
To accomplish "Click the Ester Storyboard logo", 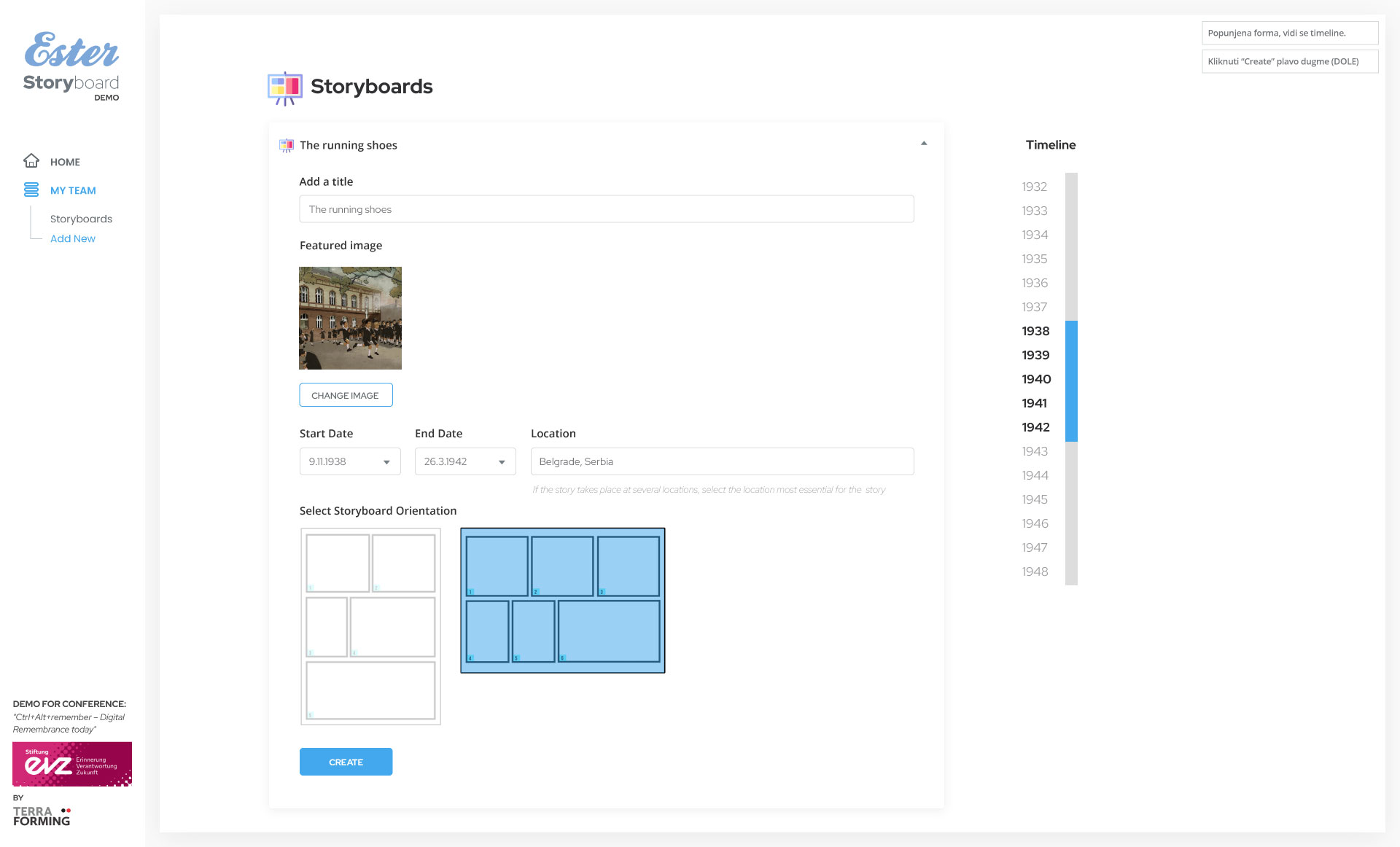I will pos(71,66).
